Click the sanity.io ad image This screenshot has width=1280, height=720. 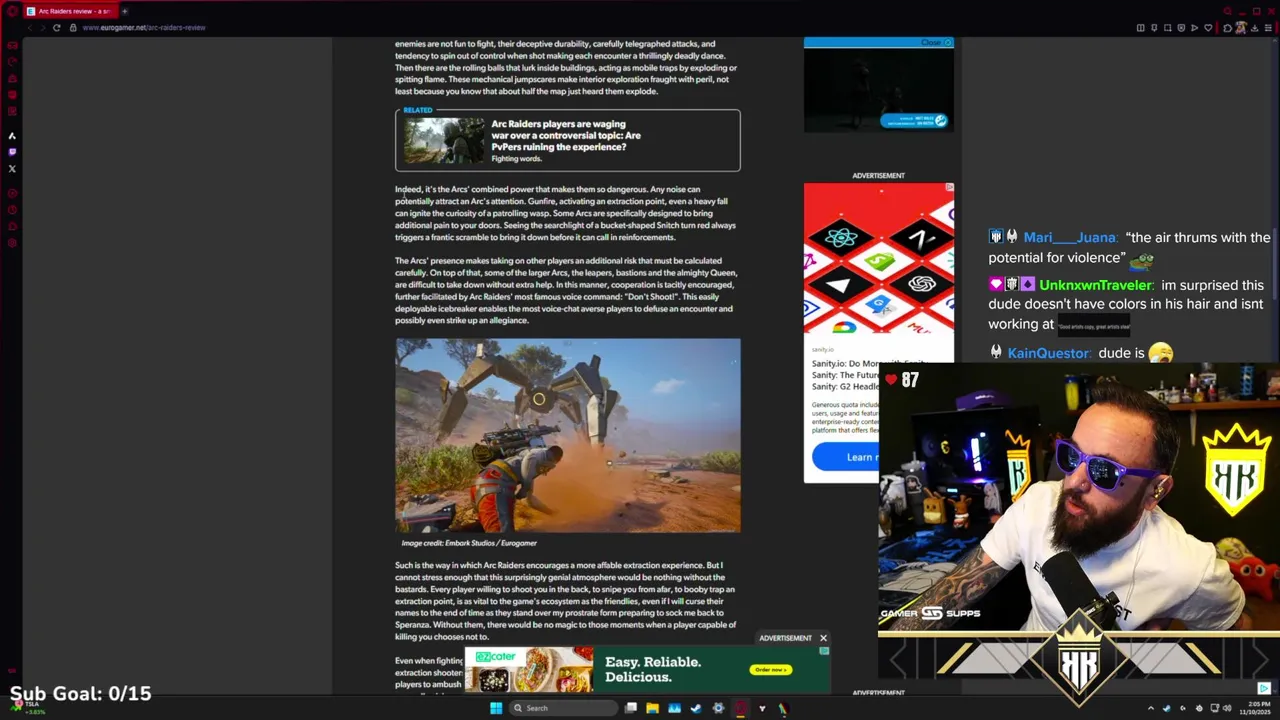pos(879,258)
